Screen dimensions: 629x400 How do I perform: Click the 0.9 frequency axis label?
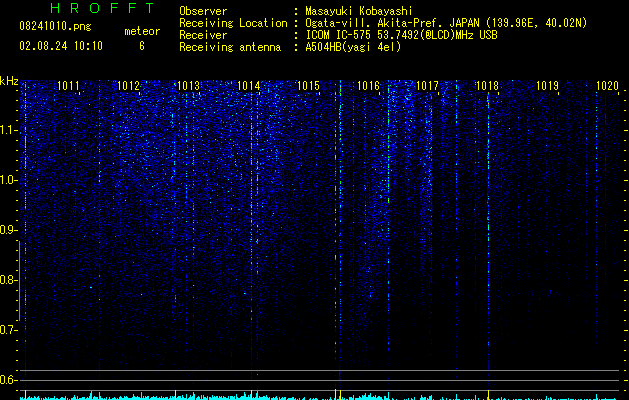8,230
